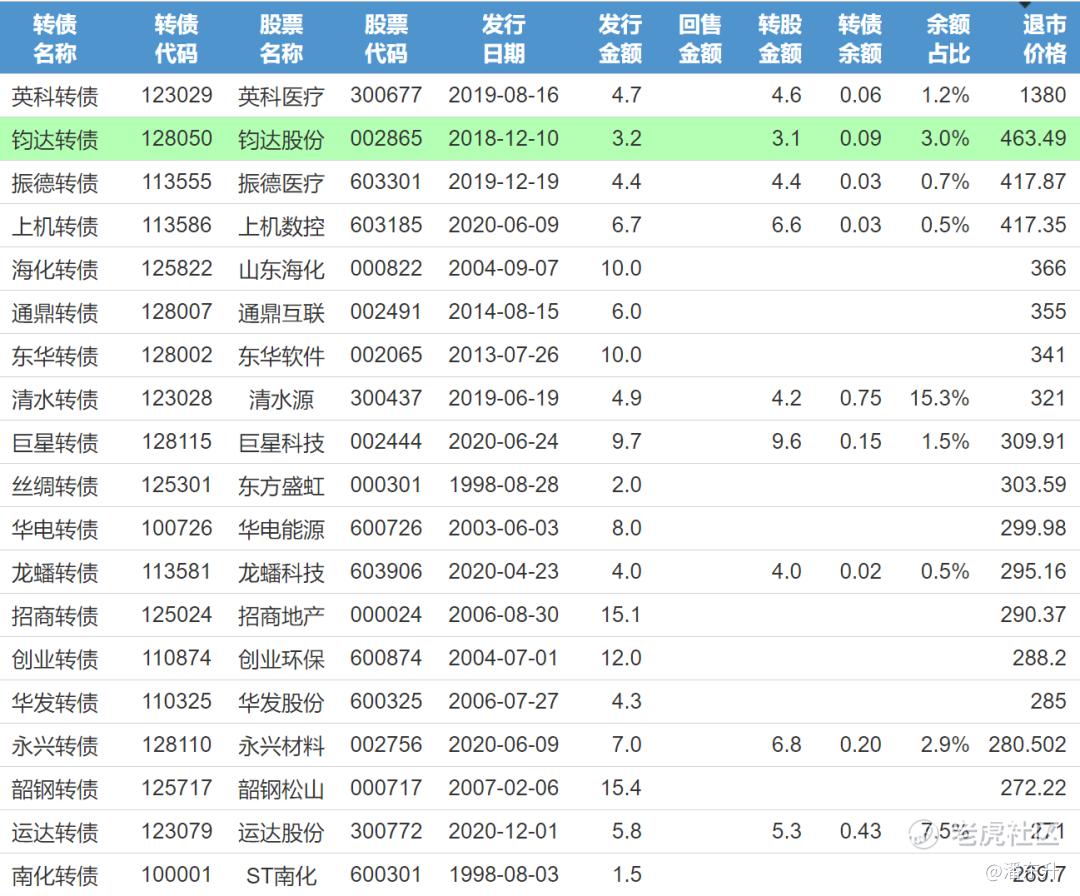Click stock code 002491

click(386, 312)
